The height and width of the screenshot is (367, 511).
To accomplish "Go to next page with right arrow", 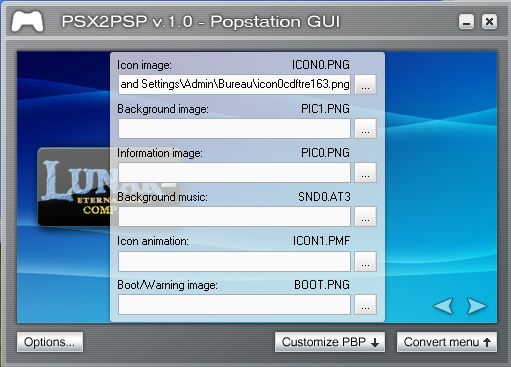I will coord(477,306).
